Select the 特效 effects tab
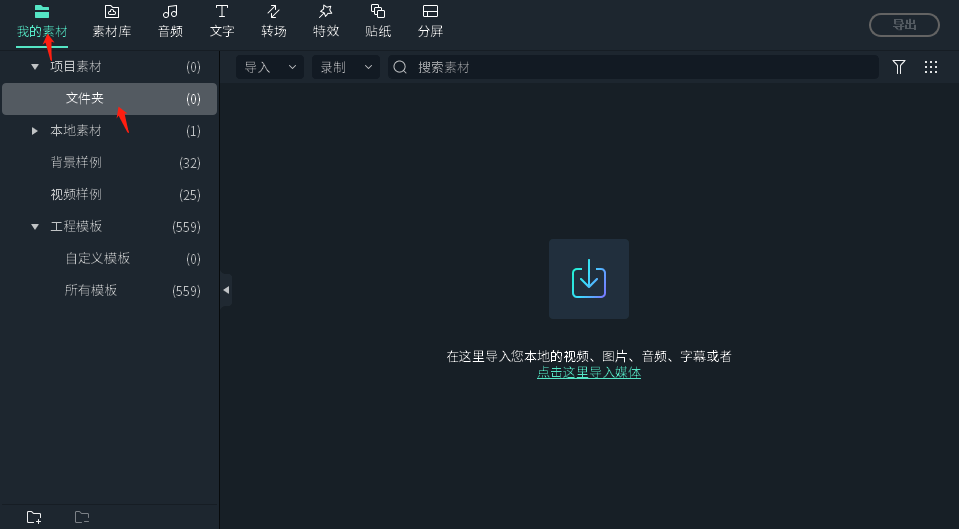The height and width of the screenshot is (529, 959). point(326,21)
